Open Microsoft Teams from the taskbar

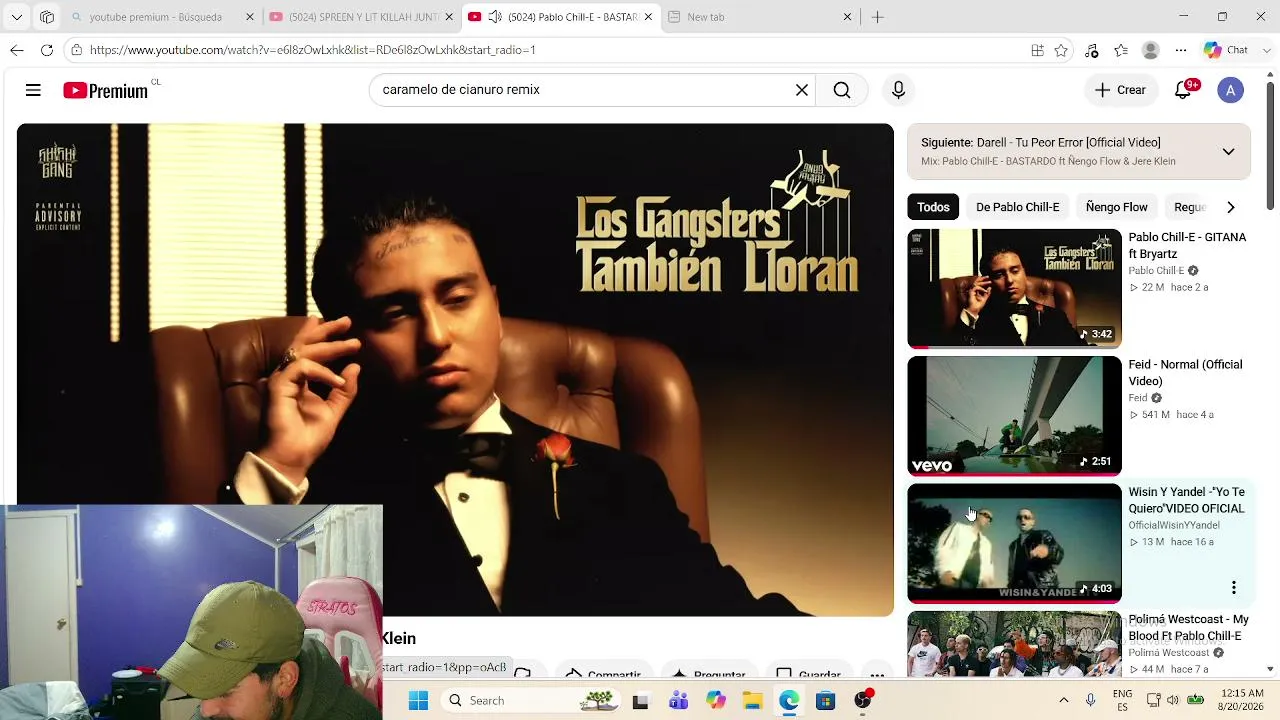[x=678, y=701]
